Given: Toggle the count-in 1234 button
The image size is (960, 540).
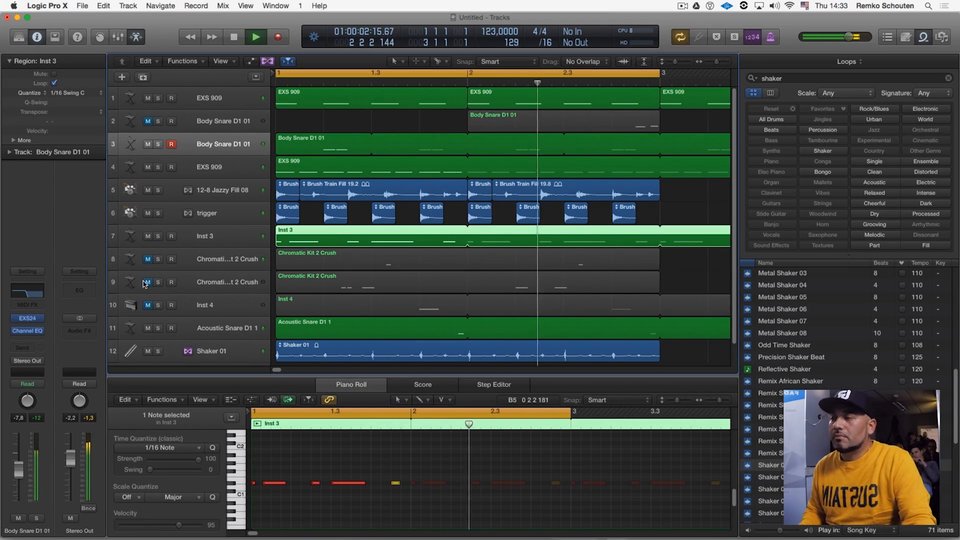Looking at the screenshot, I should [752, 37].
